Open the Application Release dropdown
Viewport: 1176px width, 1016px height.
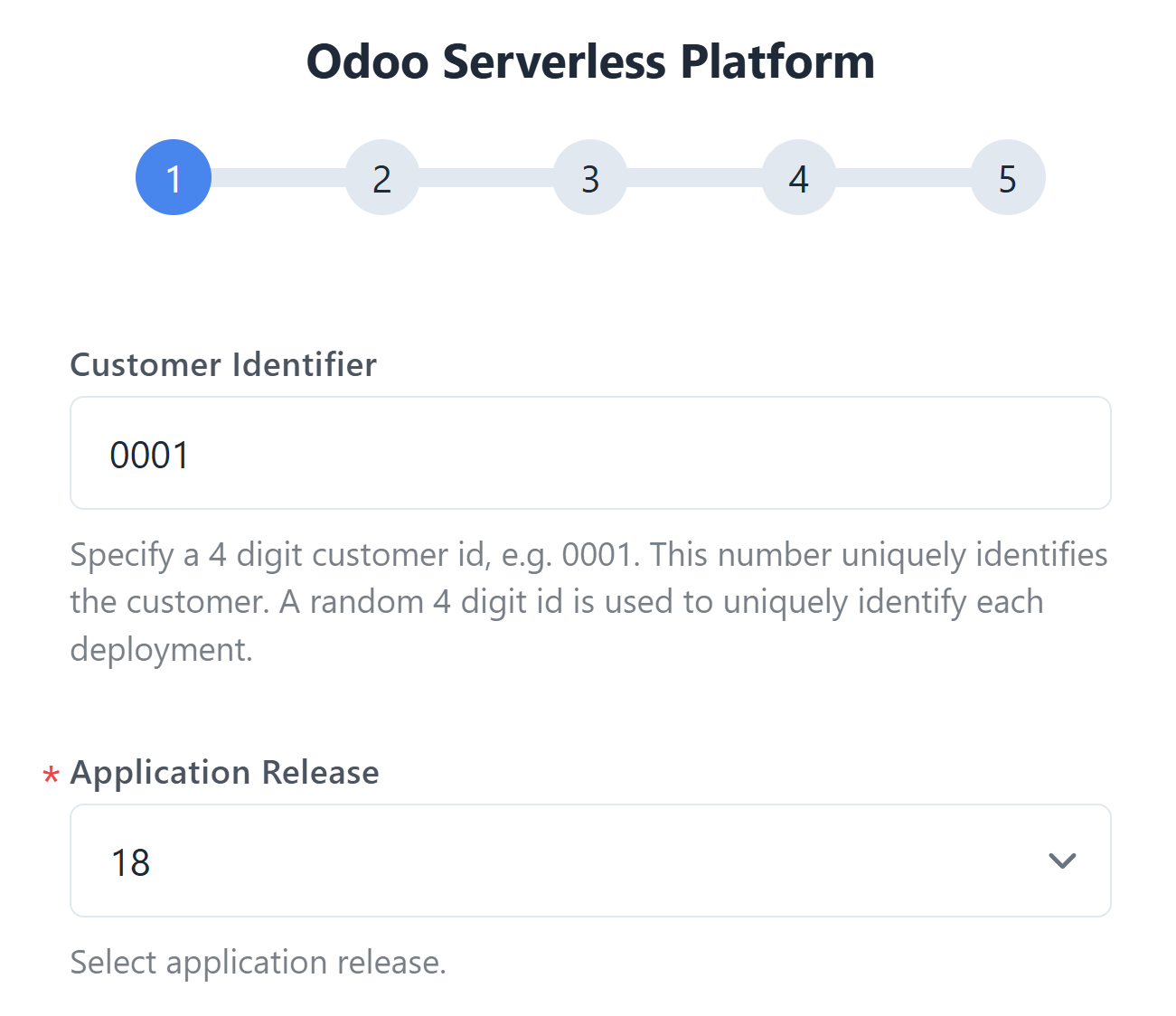click(590, 861)
